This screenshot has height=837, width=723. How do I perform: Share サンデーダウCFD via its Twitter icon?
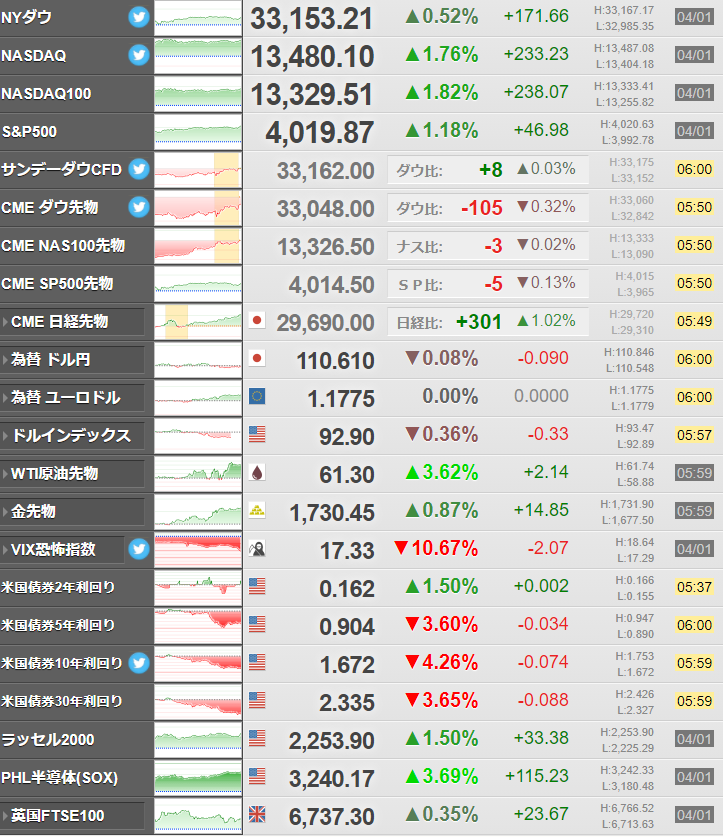(x=139, y=169)
